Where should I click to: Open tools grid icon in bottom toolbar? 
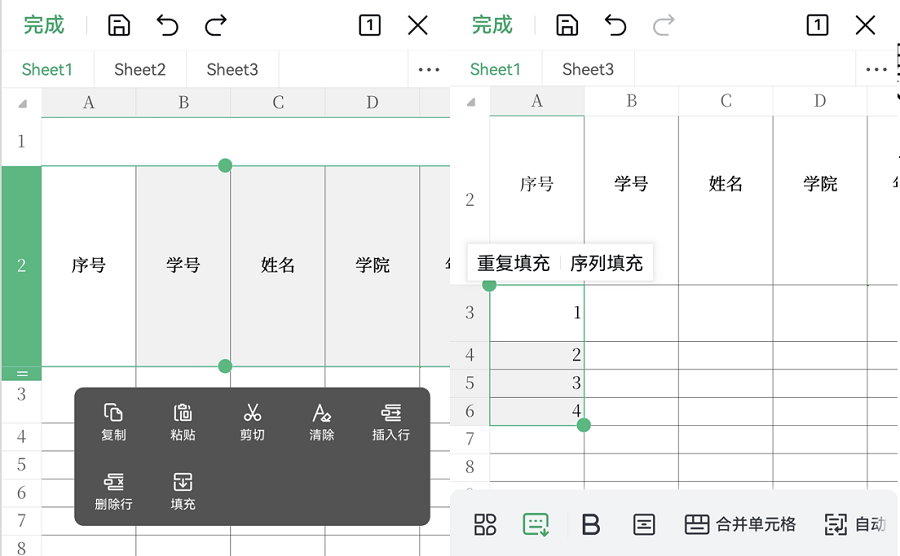pos(485,524)
